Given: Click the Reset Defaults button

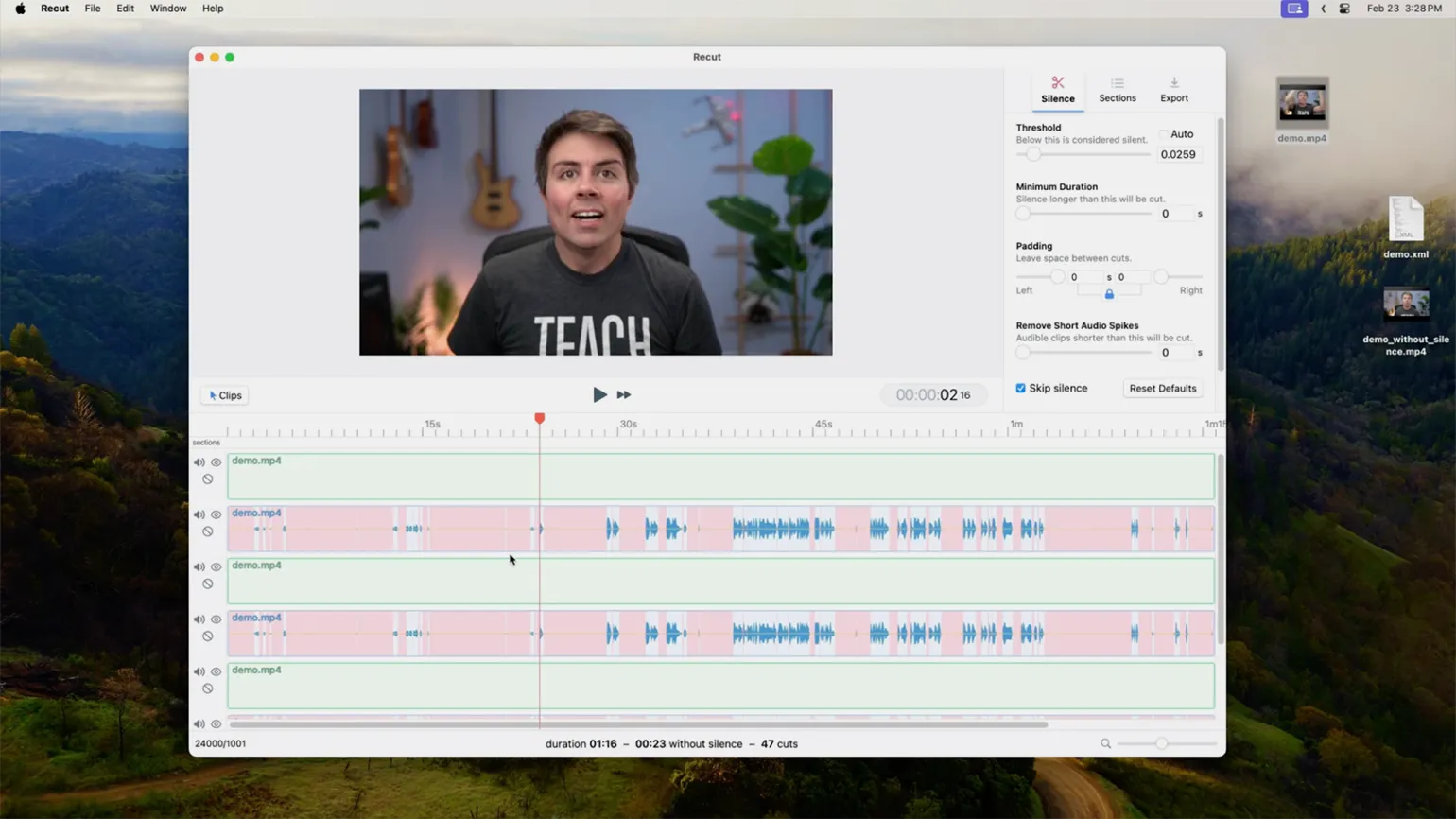Looking at the screenshot, I should [x=1162, y=389].
